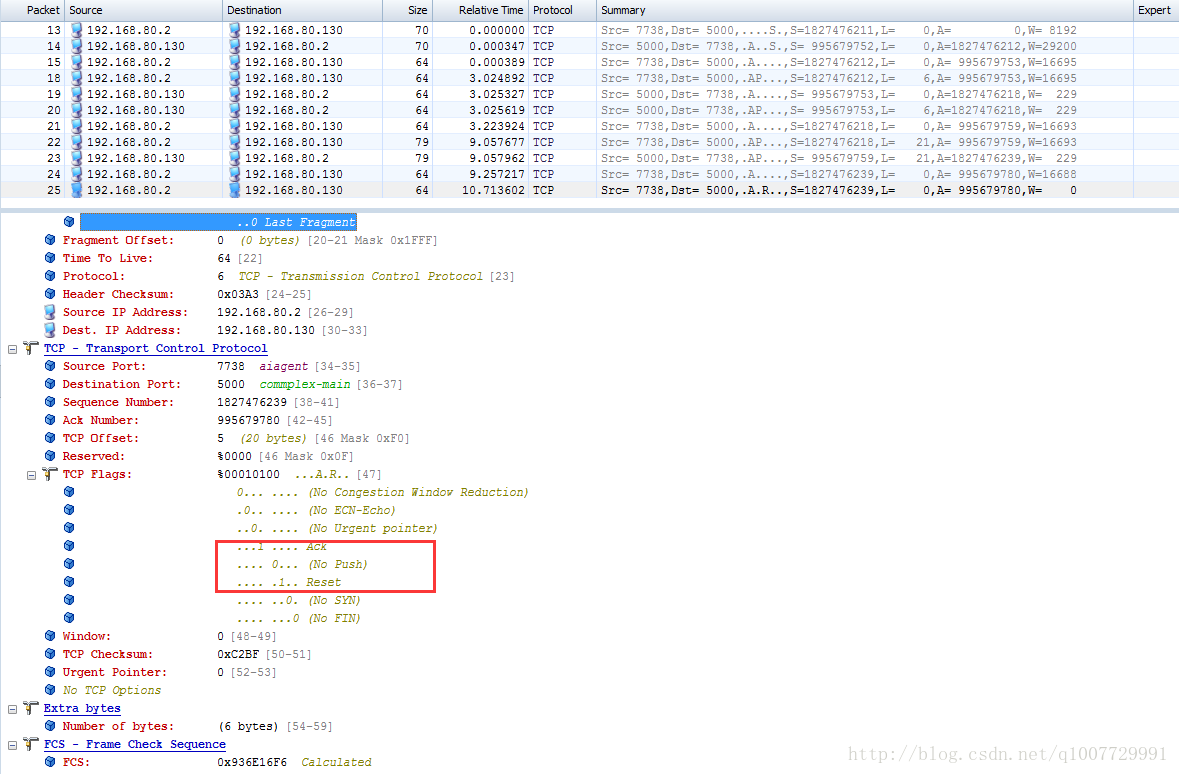Screen dimensions: 1179x774
Task: Click cube icon beside Window field
Action: pos(50,636)
